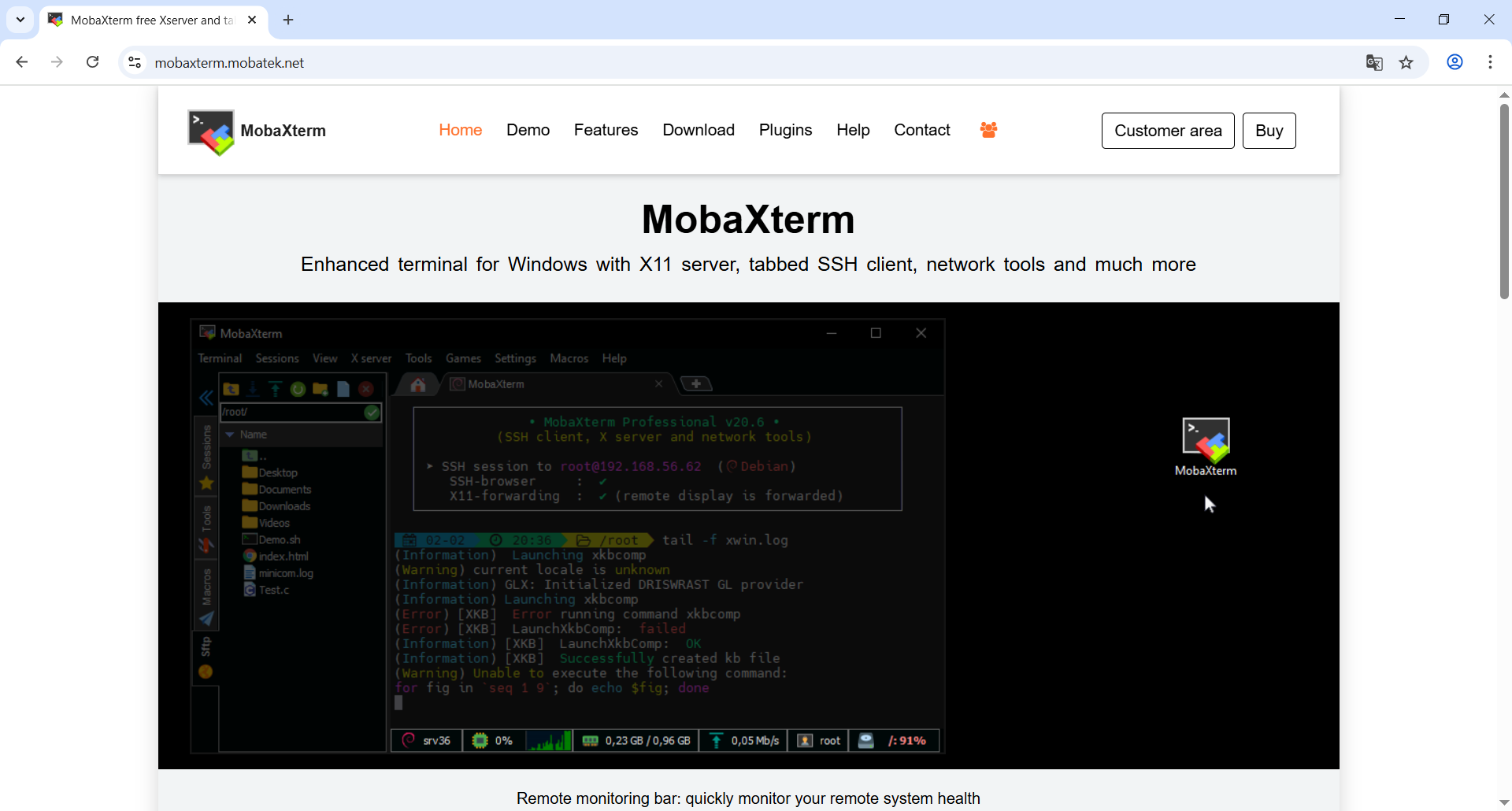This screenshot has width=1512, height=811.
Task: Go forward in browser history
Action: click(57, 62)
